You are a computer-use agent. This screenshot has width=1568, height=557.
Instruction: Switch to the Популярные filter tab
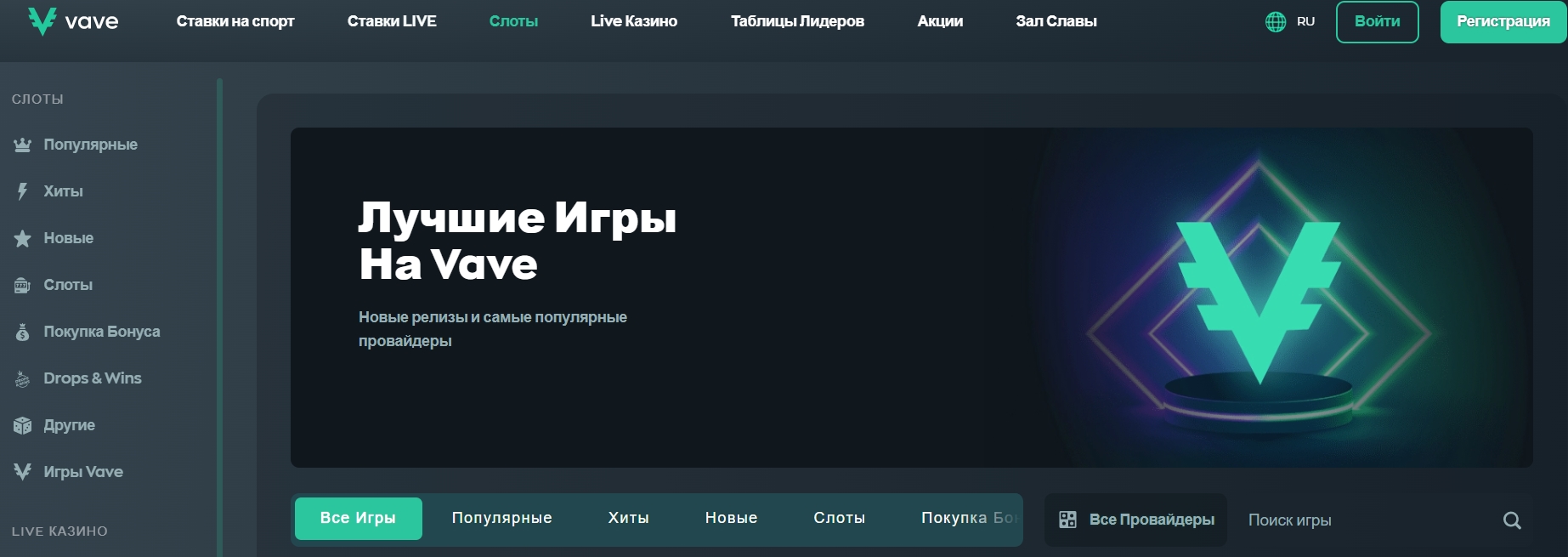[x=501, y=518]
